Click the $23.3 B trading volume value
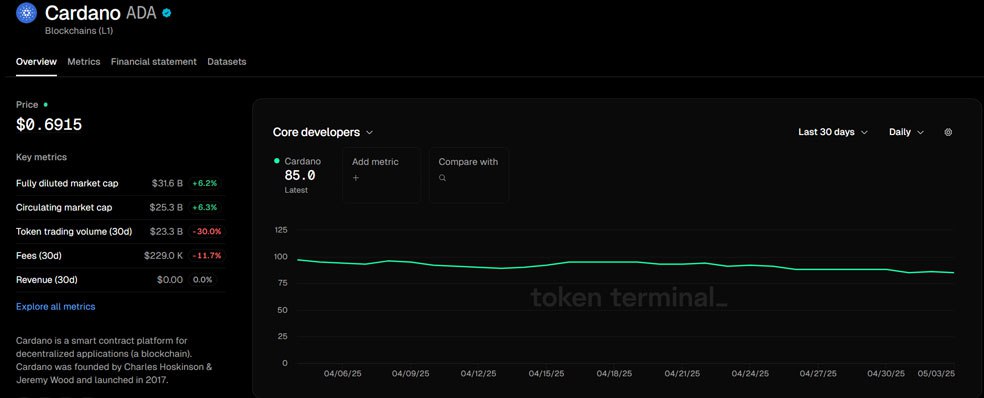Viewport: 984px width, 398px height. click(x=167, y=232)
